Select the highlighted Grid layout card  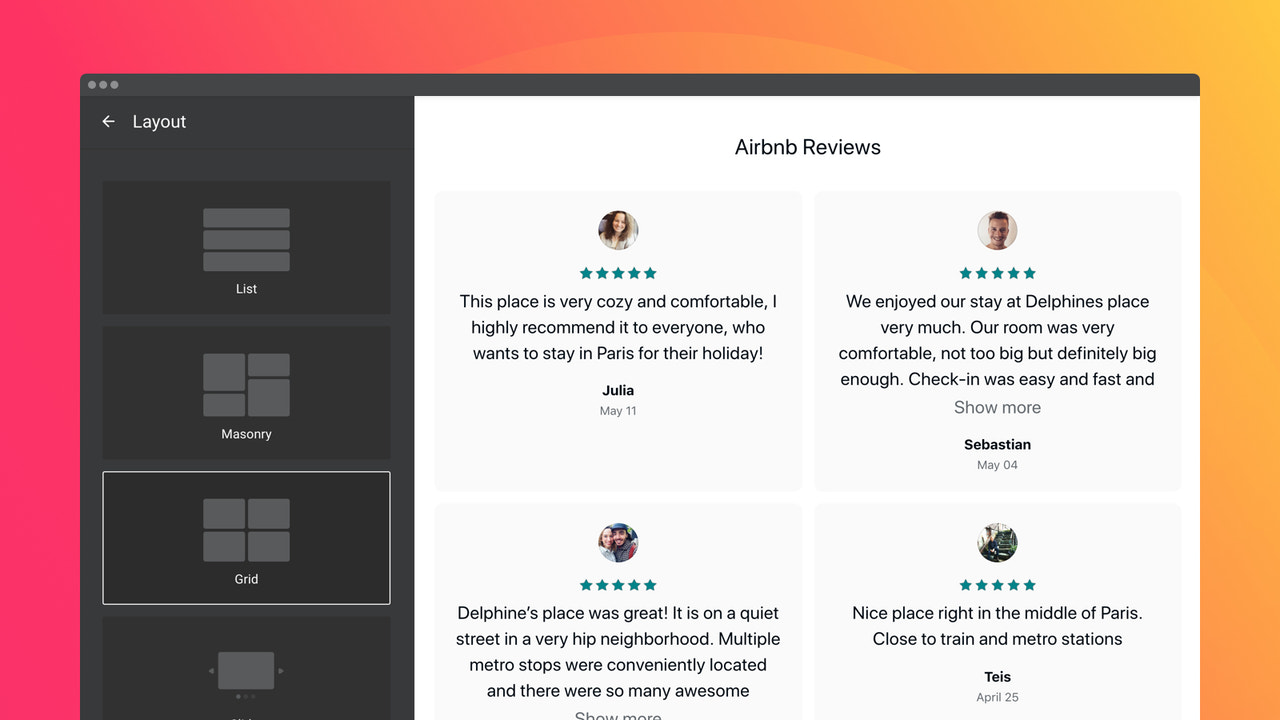[x=246, y=538]
